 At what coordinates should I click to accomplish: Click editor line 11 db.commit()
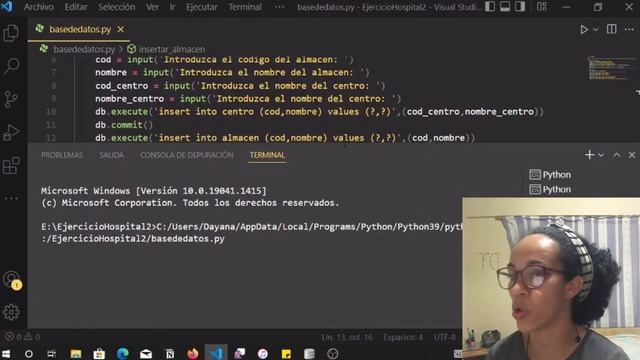pos(124,125)
